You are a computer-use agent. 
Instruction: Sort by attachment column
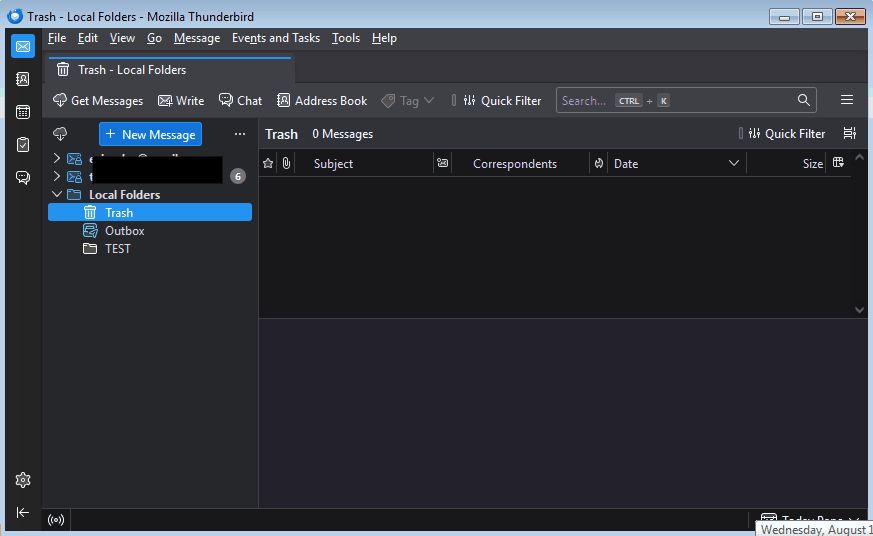point(286,163)
